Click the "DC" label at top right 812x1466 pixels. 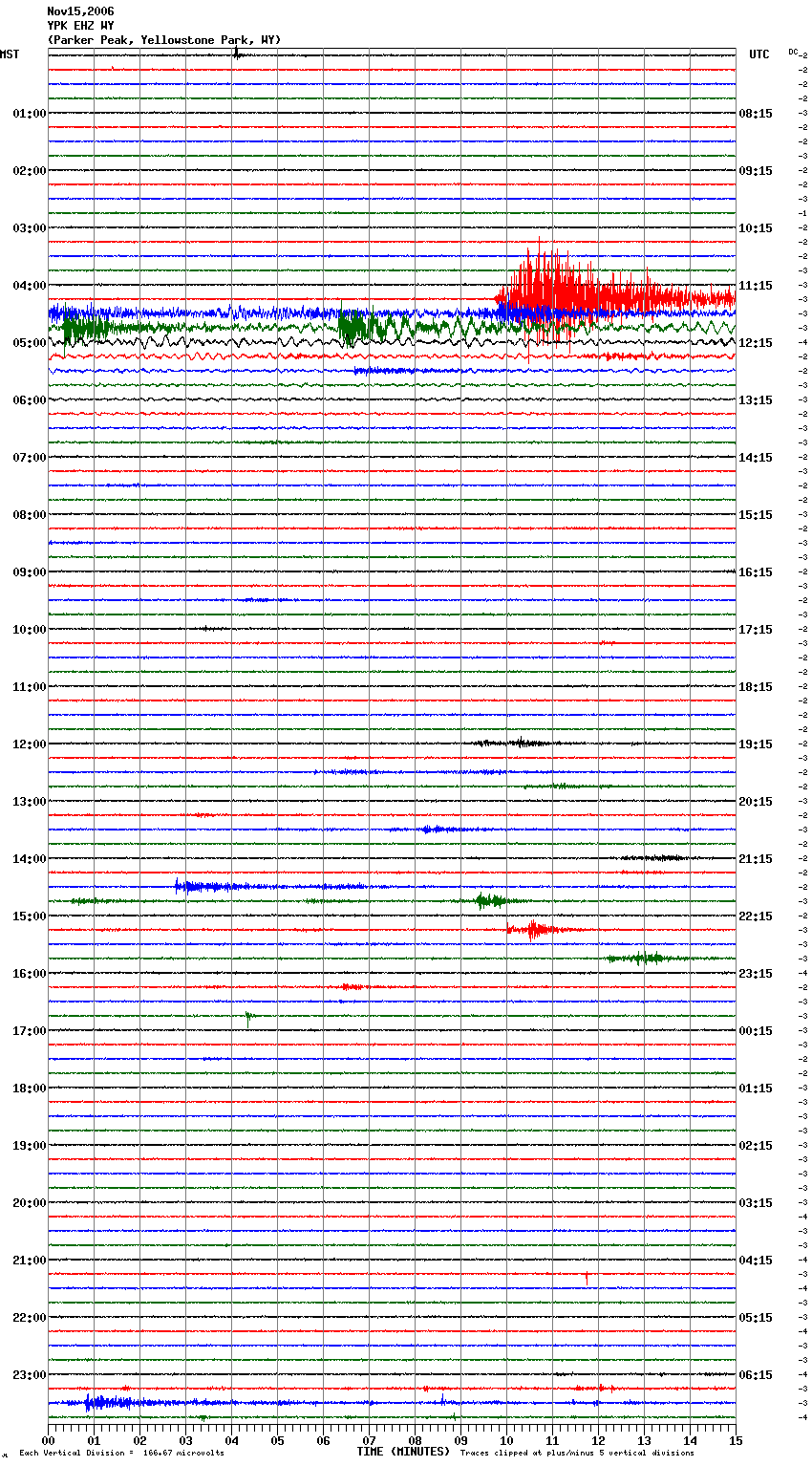(793, 52)
